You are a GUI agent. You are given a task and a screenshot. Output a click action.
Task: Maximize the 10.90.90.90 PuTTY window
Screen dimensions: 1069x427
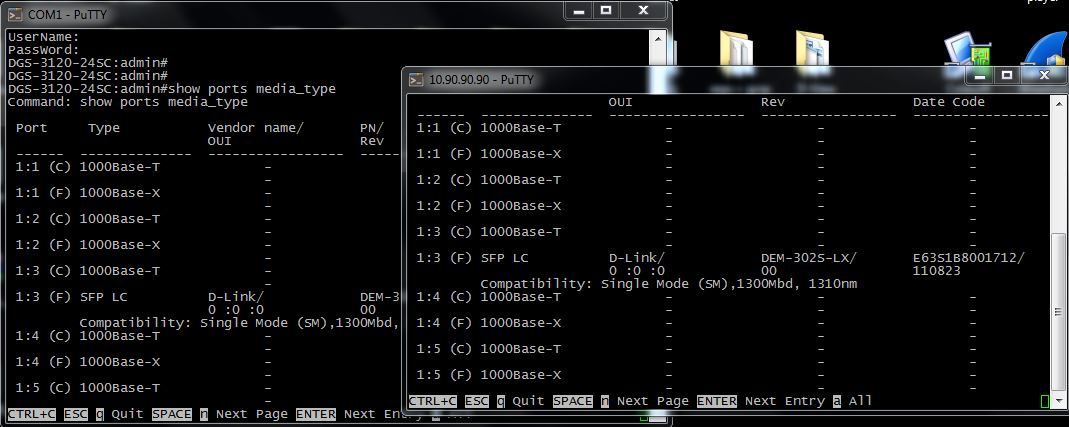1007,75
